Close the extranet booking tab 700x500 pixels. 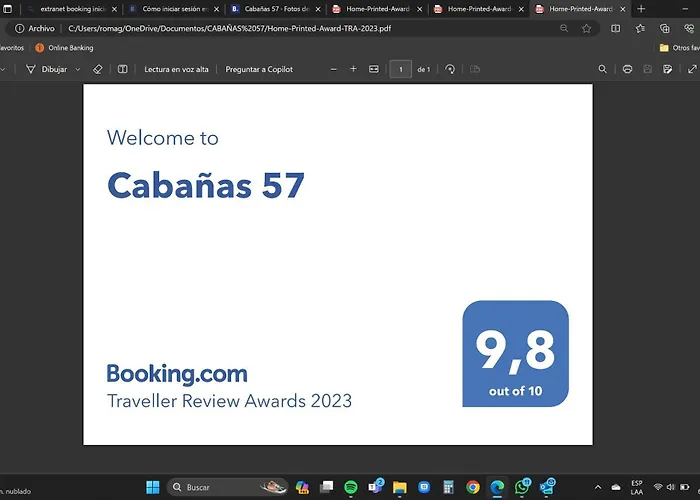114,9
